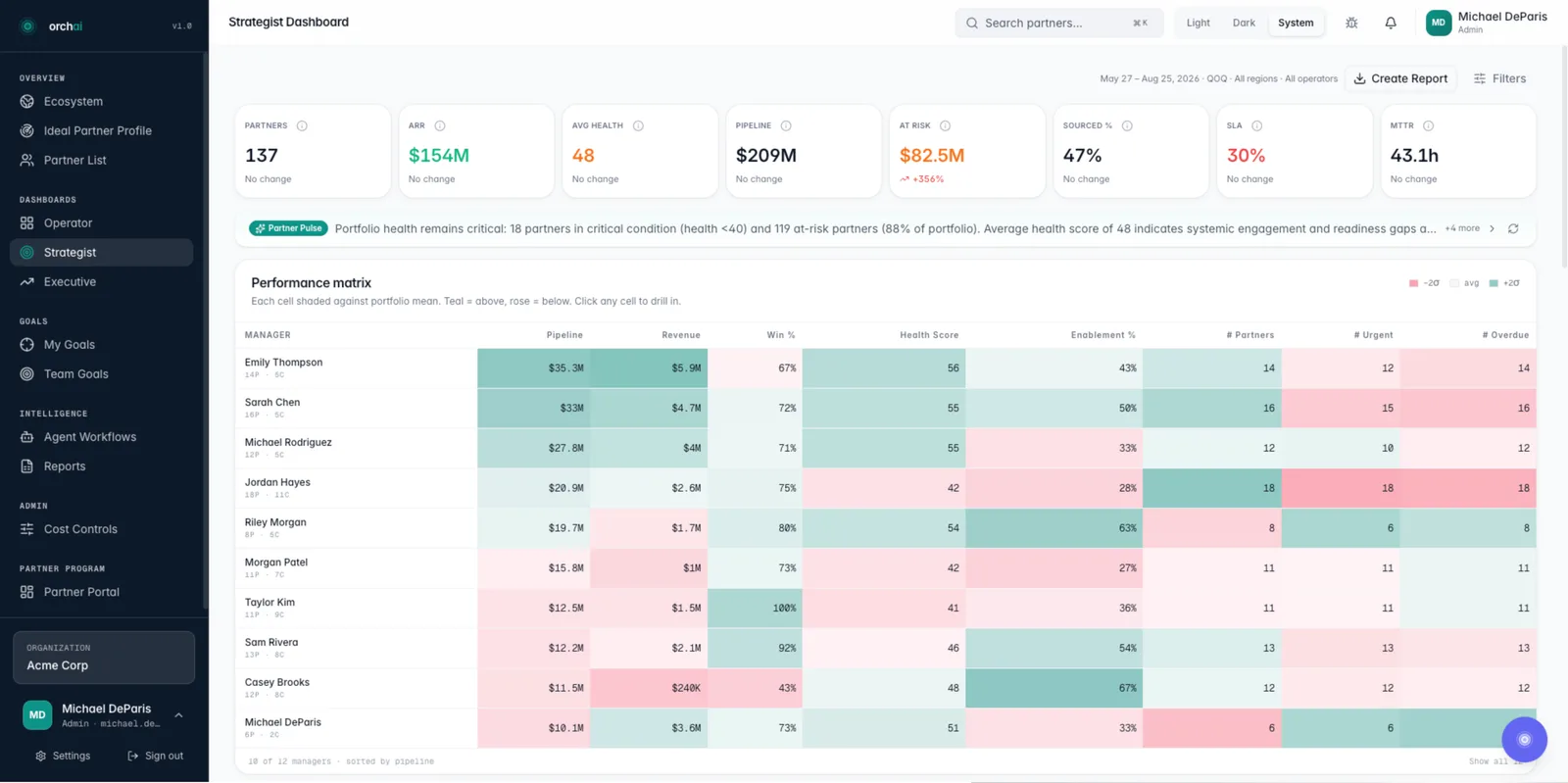This screenshot has height=783, width=1568.
Task: Click info icon on At Risk card
Action: click(945, 125)
